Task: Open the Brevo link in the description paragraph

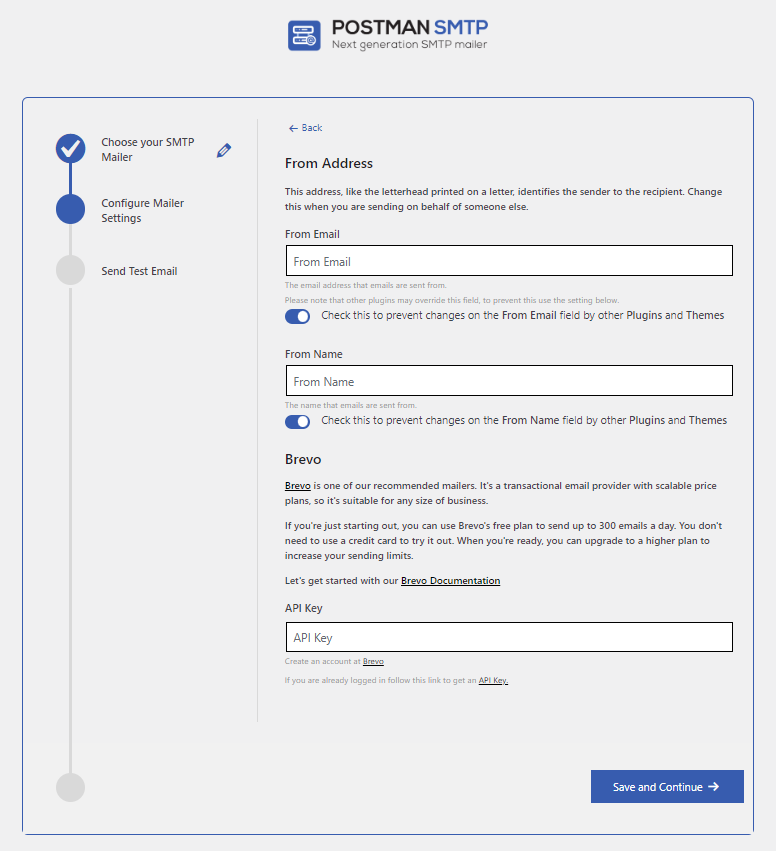Action: pos(297,486)
